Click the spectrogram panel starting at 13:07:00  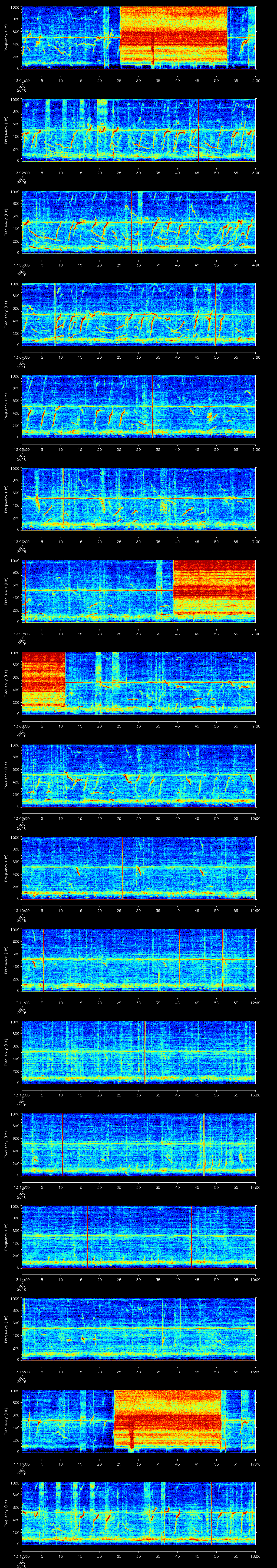(x=138, y=591)
